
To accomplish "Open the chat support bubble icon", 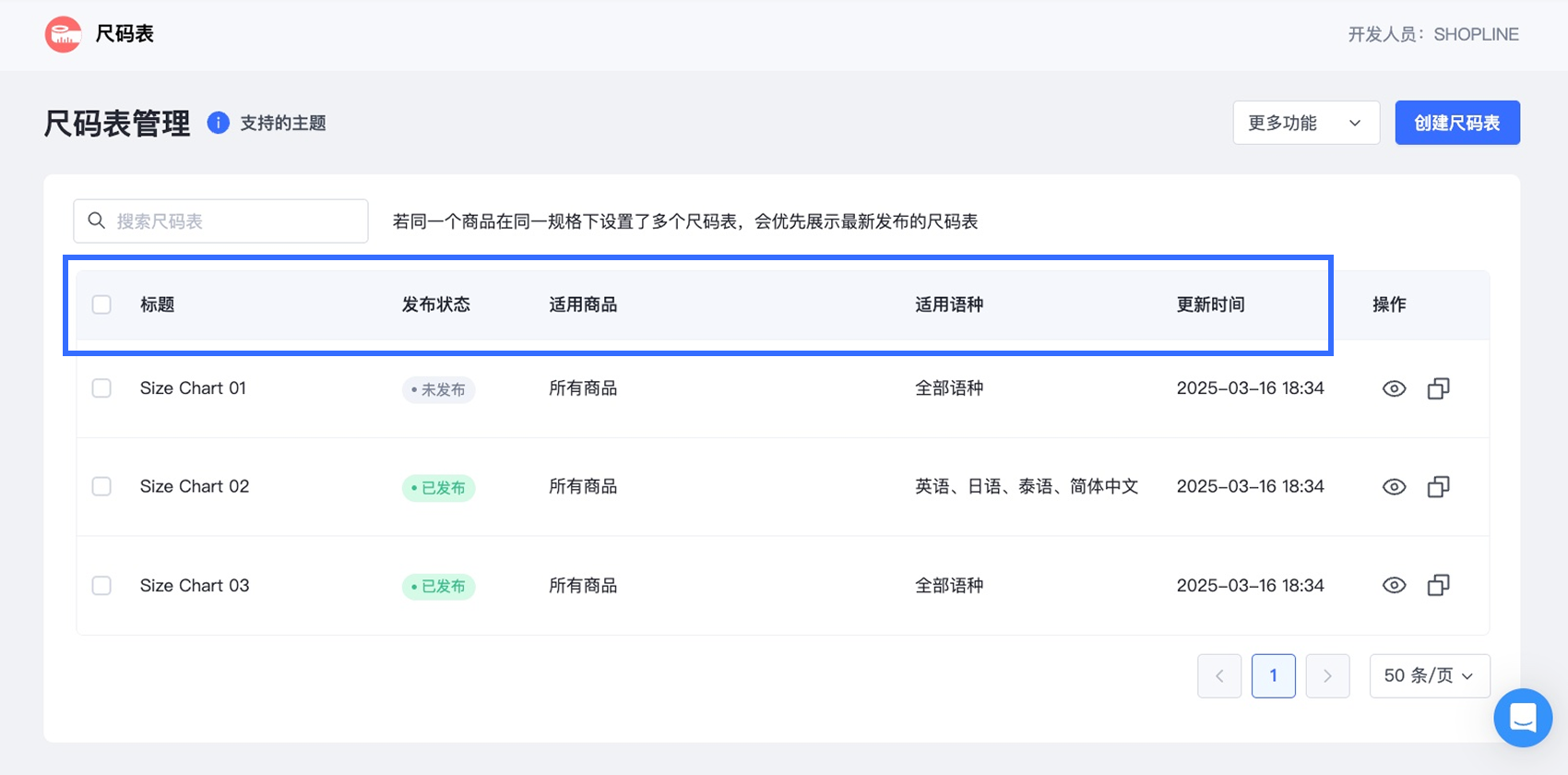I will pos(1523,717).
